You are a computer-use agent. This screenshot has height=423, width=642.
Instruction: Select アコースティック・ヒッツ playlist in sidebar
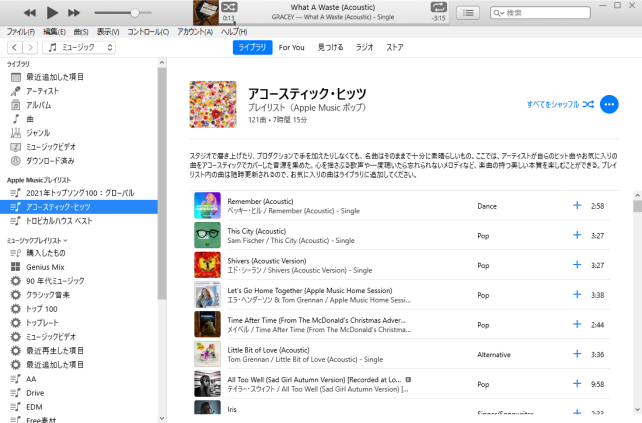[x=79, y=207]
